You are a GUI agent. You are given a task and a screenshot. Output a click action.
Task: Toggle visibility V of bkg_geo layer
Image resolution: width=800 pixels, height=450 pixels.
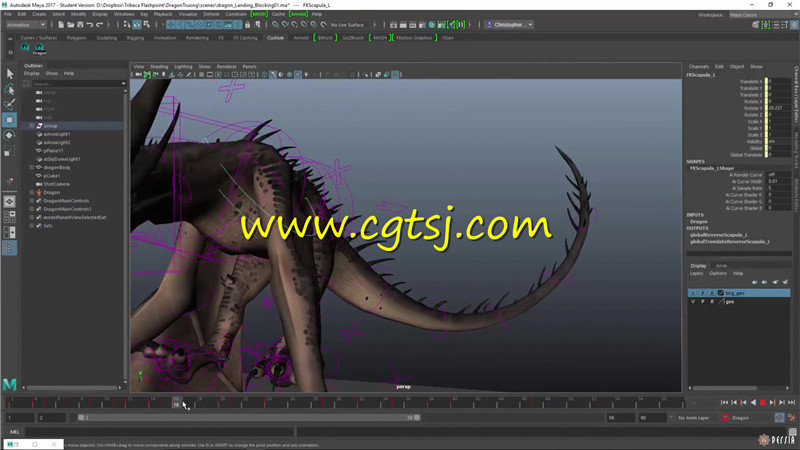point(693,293)
